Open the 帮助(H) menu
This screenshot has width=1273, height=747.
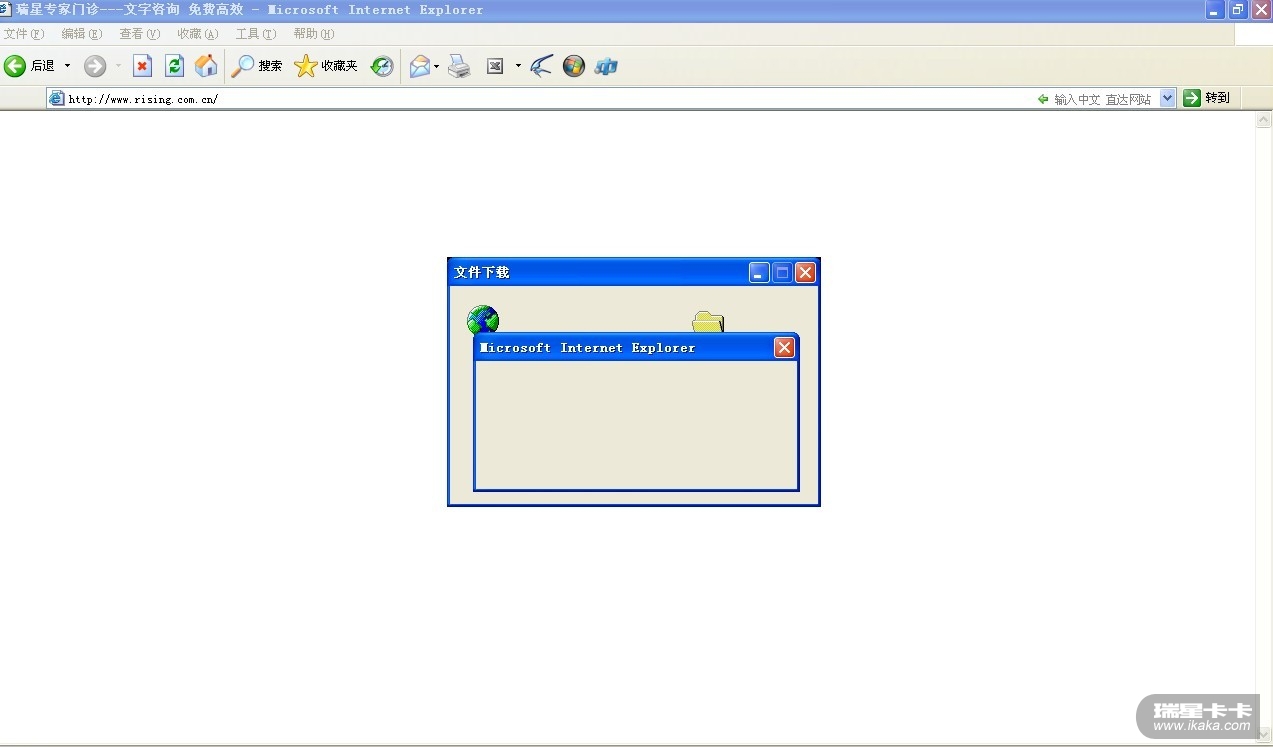tap(314, 34)
